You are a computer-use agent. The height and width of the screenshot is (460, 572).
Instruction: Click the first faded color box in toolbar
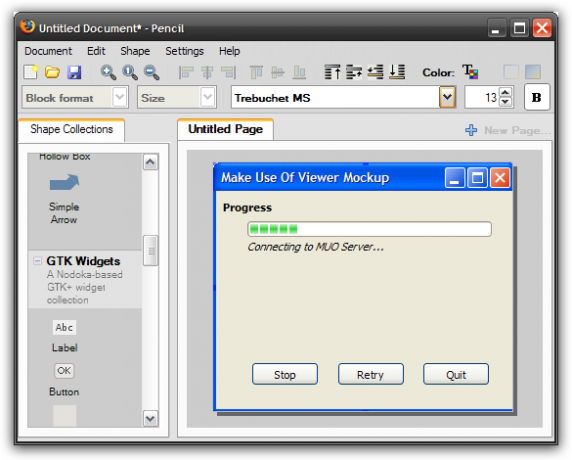coord(511,72)
